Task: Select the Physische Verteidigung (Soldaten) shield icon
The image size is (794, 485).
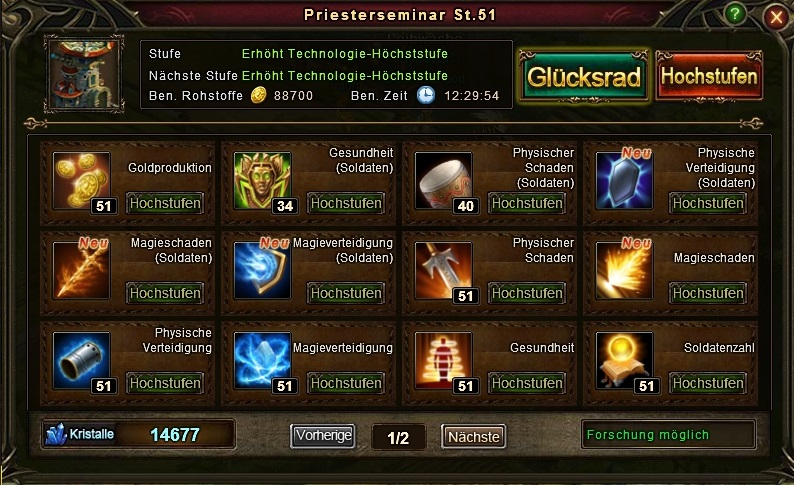Action: click(x=624, y=180)
